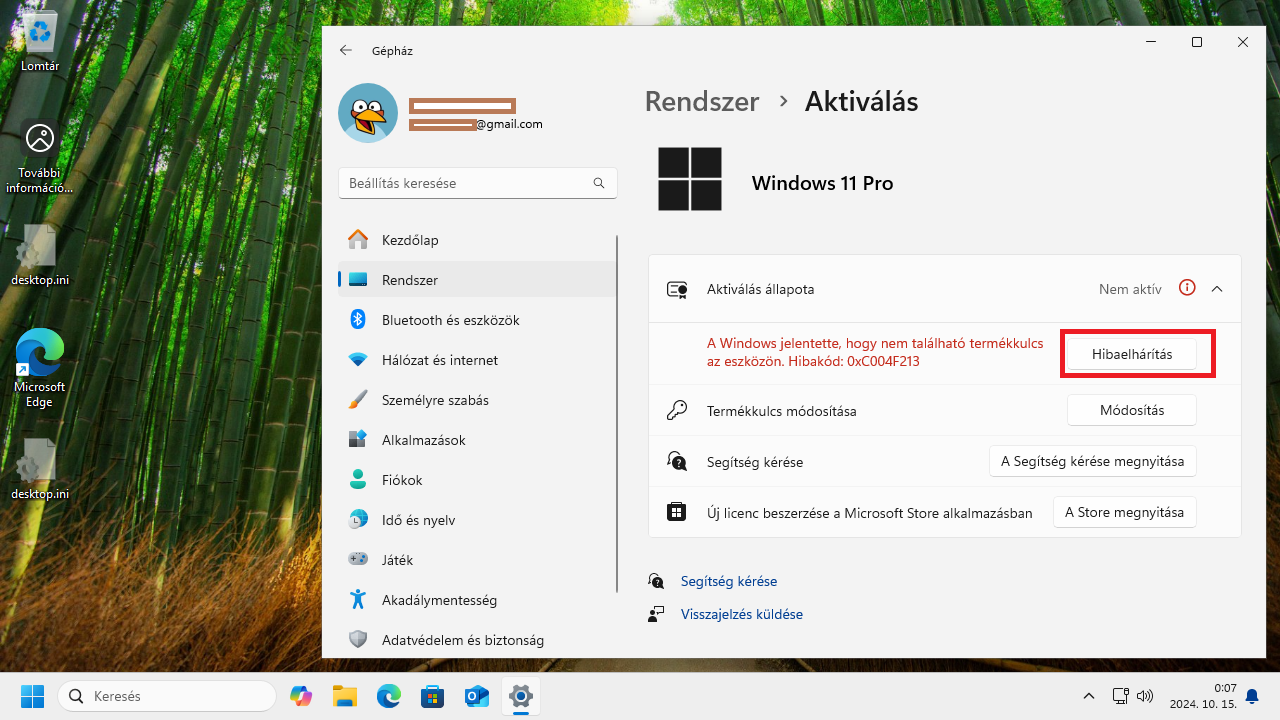Click the user profile avatar picture
The image size is (1280, 720).
[368, 113]
